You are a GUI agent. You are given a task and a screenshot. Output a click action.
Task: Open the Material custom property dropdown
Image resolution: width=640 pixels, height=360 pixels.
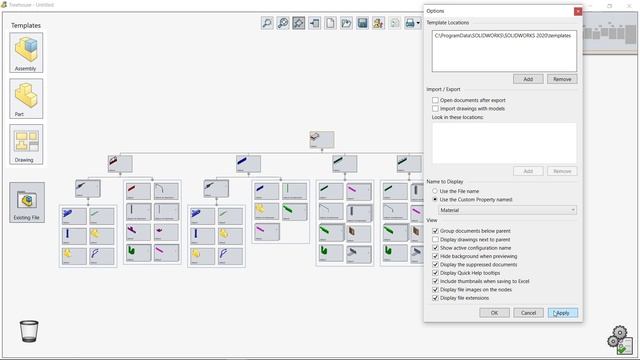507,210
